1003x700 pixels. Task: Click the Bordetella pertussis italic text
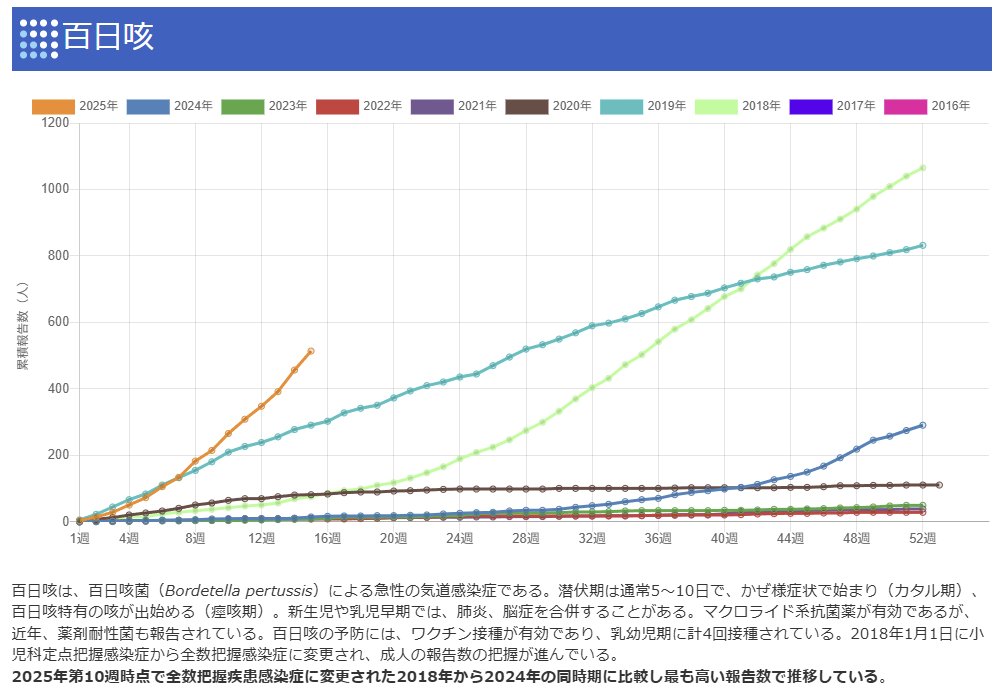(236, 591)
